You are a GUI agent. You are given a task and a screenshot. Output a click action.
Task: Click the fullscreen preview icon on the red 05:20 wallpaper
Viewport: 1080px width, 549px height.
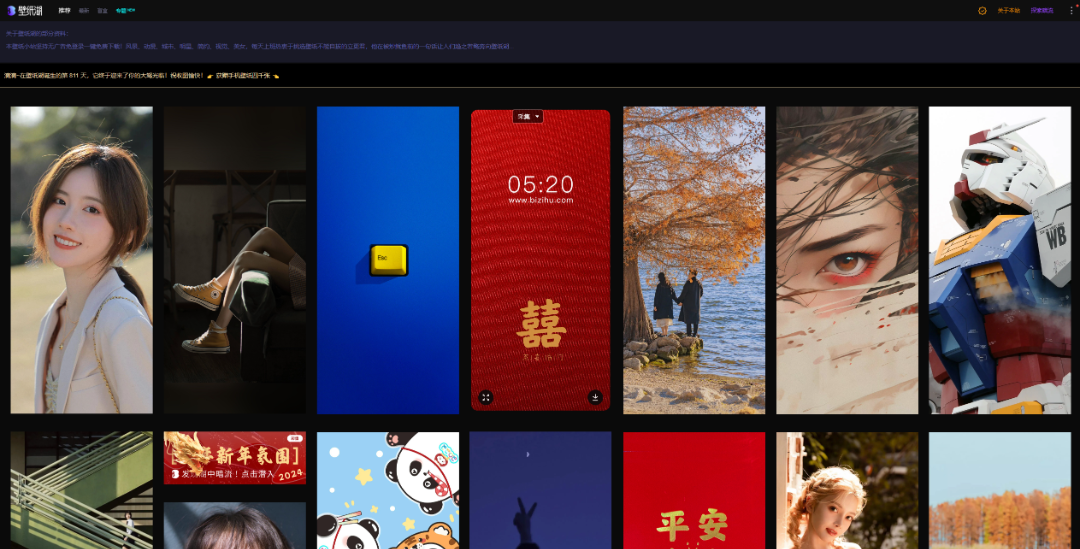tap(486, 397)
